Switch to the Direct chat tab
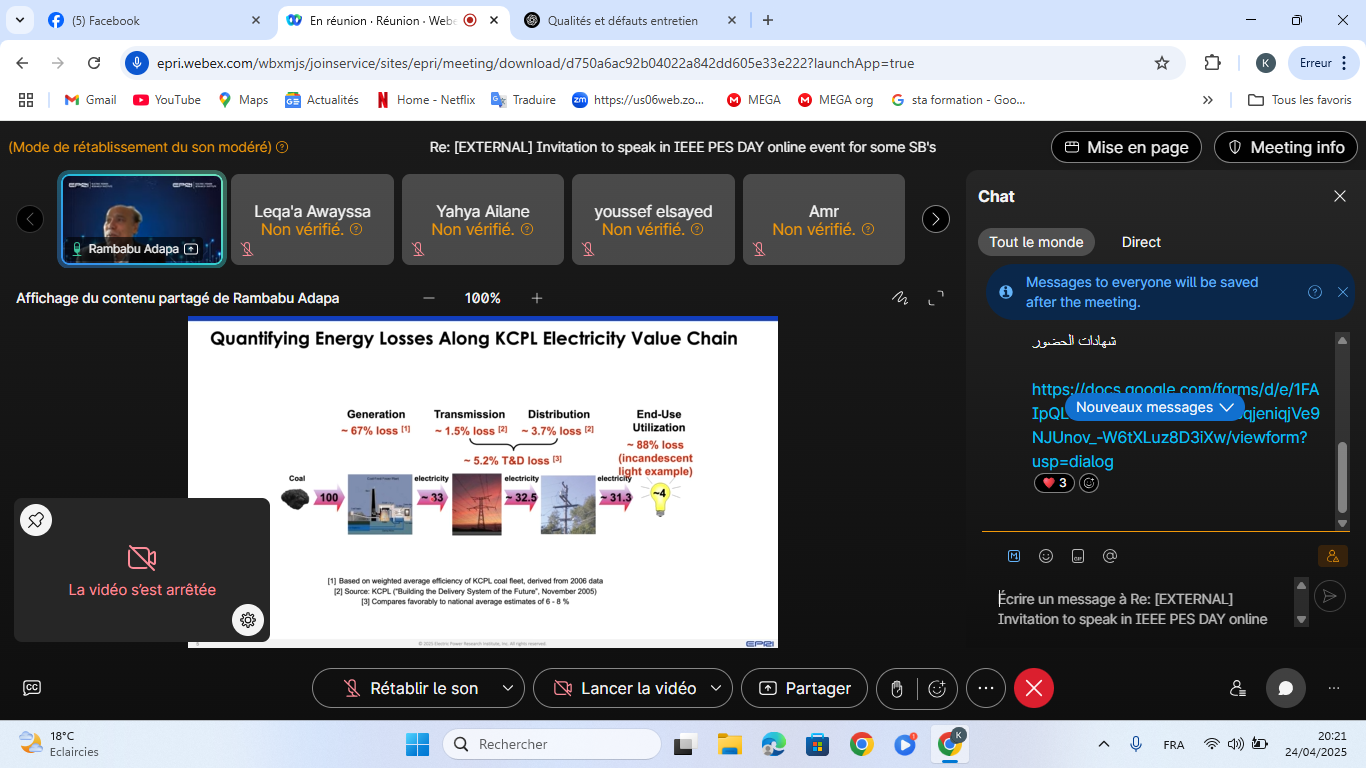Screen dimensions: 1366x768 (1141, 242)
